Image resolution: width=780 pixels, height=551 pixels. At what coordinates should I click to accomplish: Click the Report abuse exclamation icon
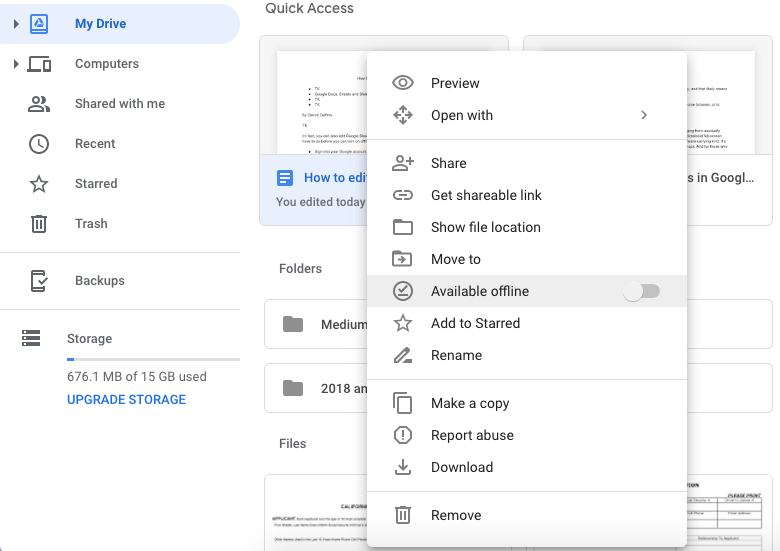(x=403, y=435)
